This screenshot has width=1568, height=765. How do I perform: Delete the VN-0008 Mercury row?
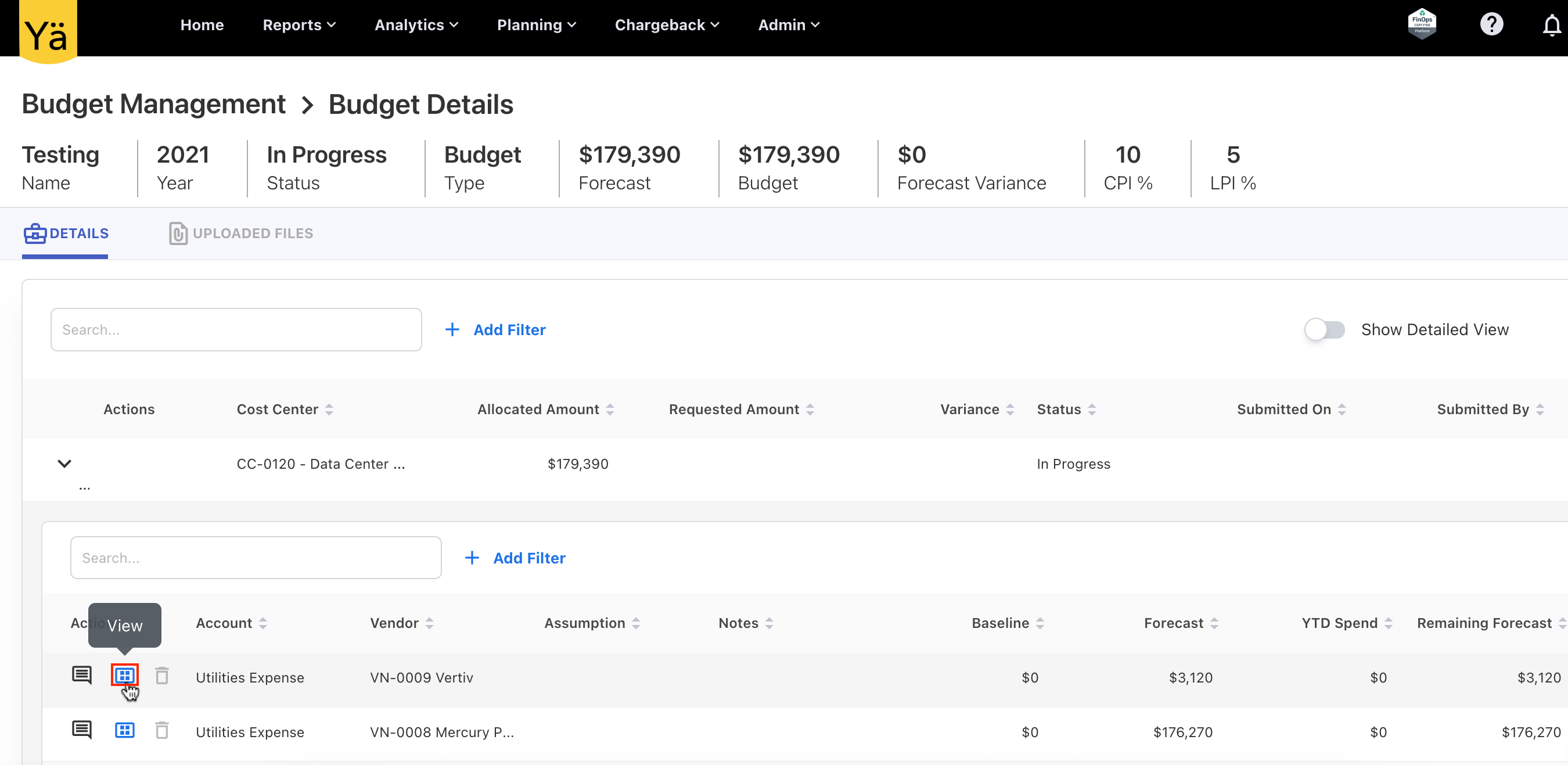tap(162, 730)
